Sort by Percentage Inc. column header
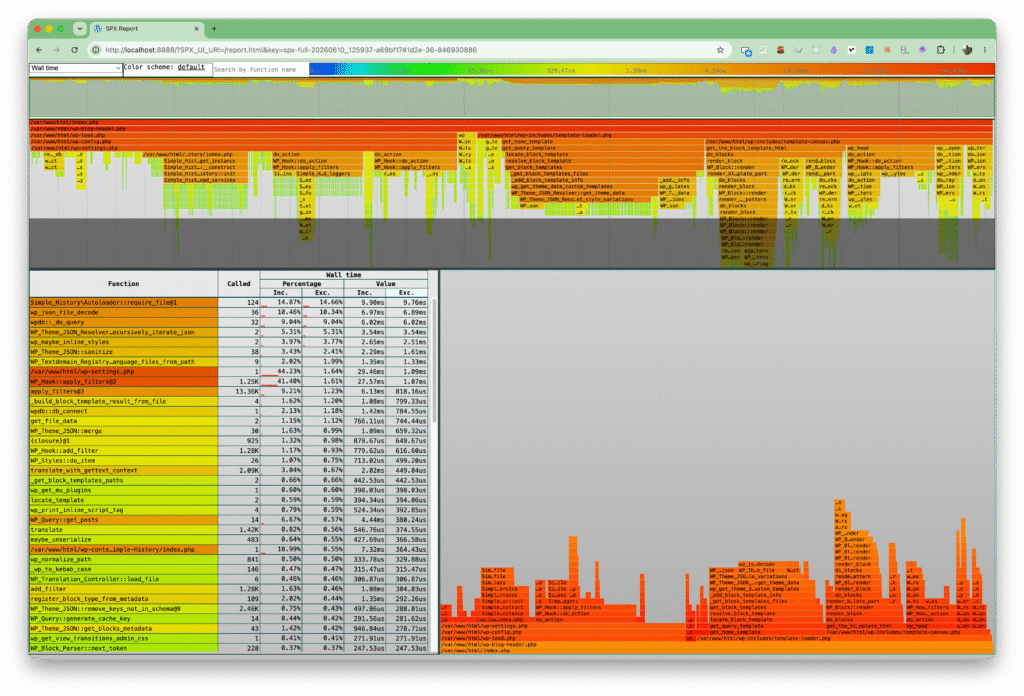This screenshot has height=696, width=1024. 281,293
